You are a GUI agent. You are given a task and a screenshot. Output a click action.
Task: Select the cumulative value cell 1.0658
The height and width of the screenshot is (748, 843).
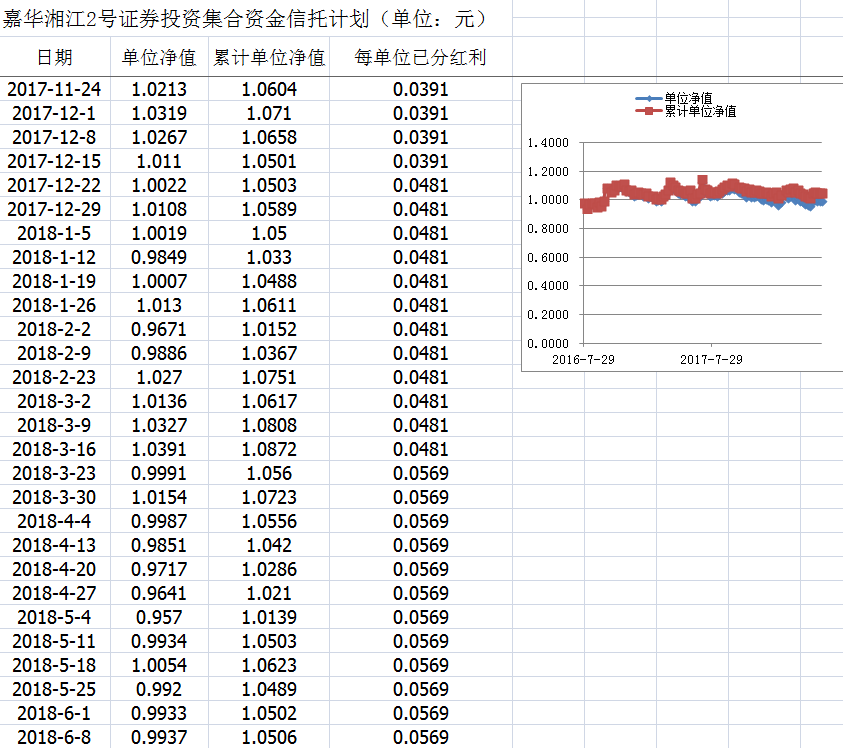(x=269, y=138)
